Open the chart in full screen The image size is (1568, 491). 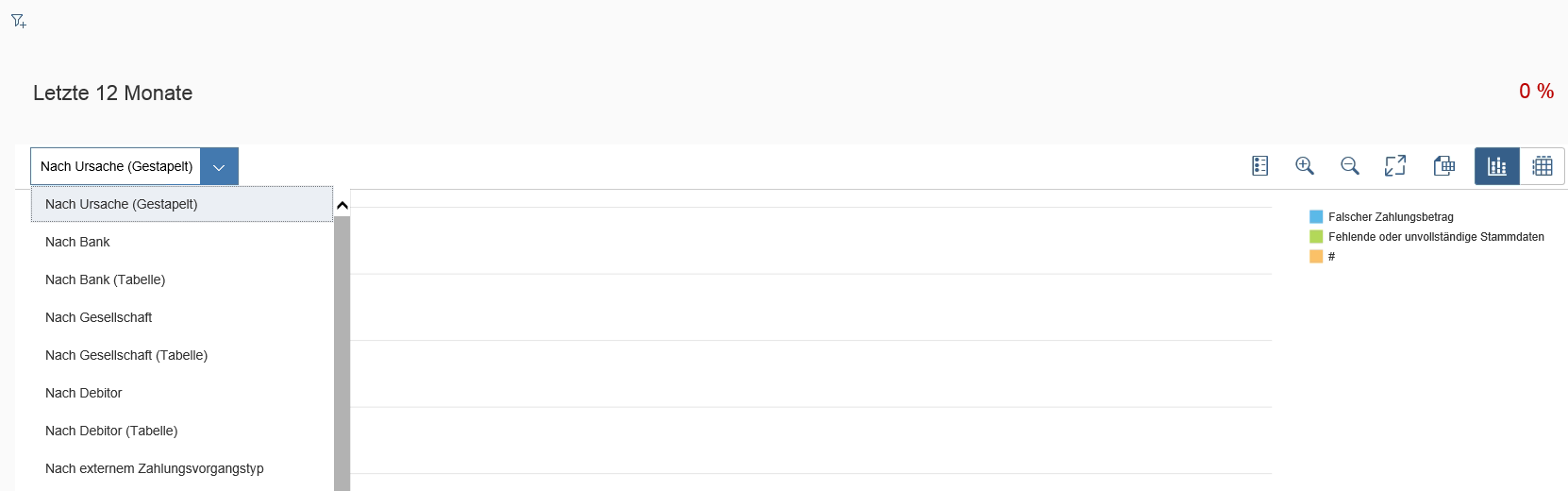(1395, 166)
